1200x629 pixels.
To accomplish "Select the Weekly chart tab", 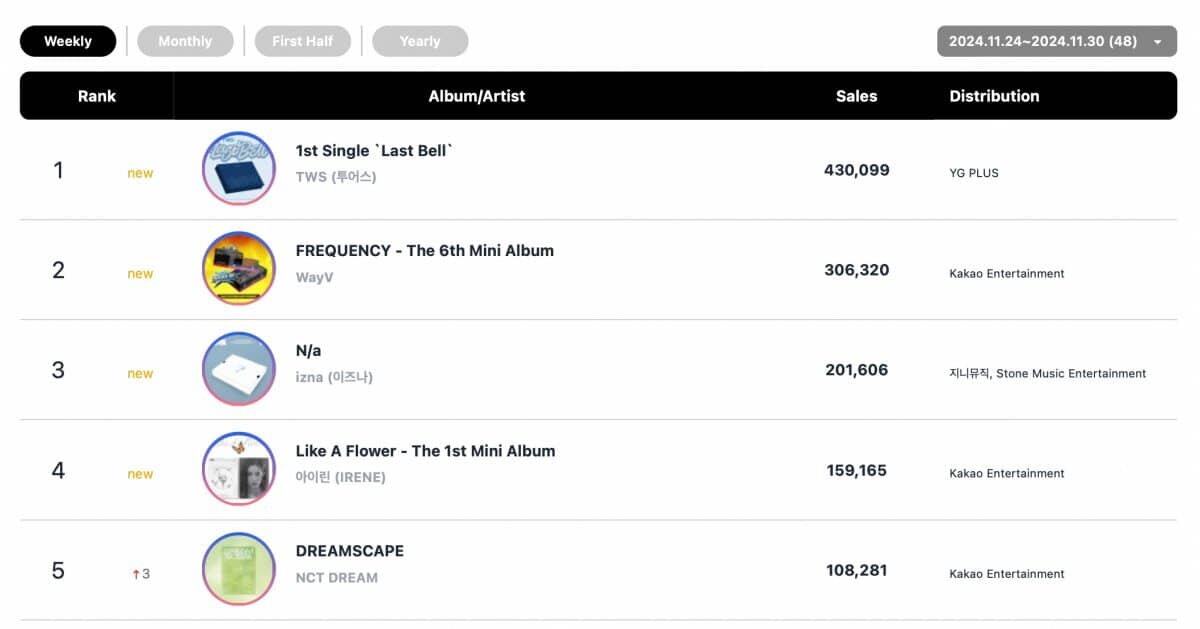I will [x=68, y=41].
